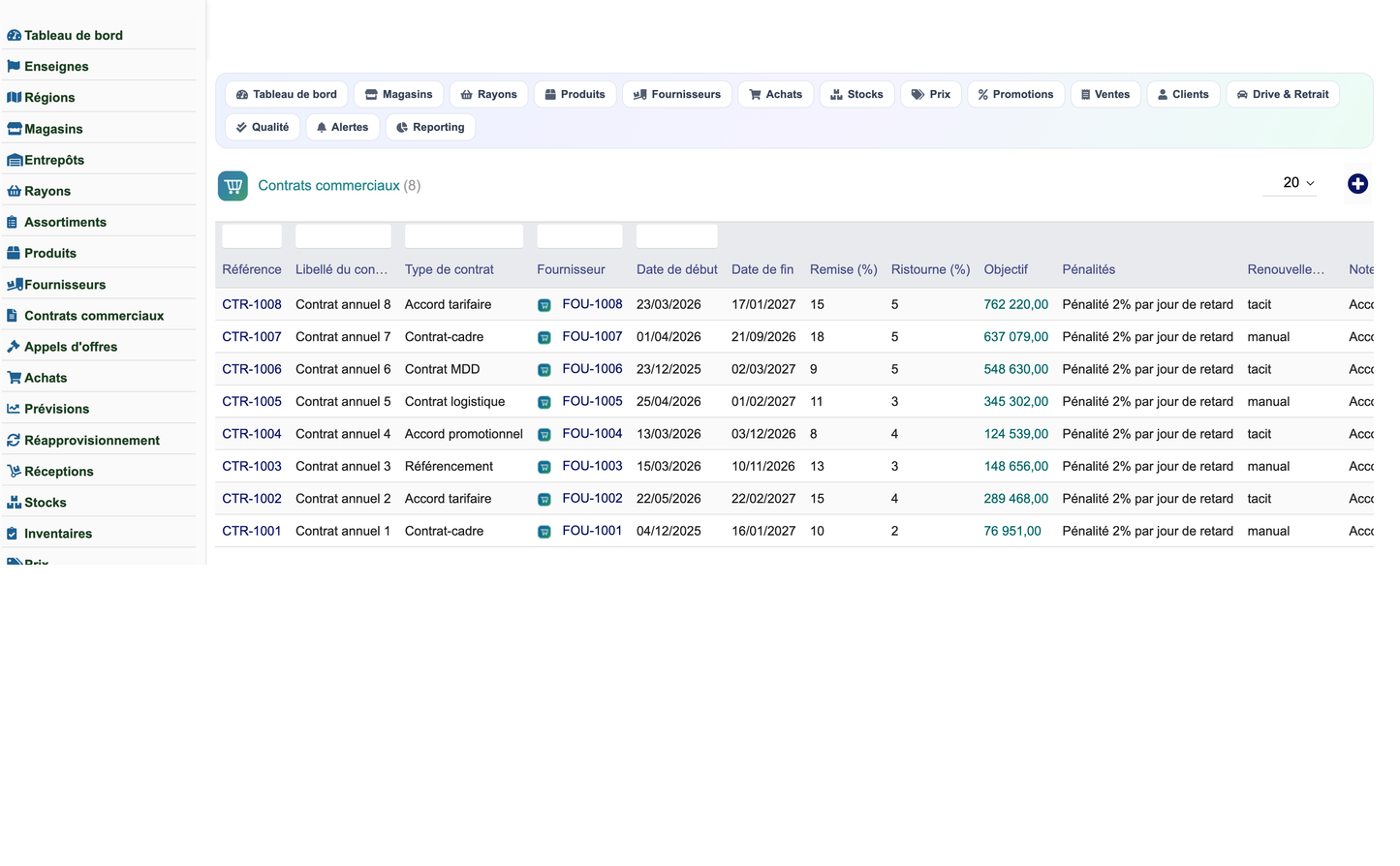Sort by Remise (%) column header
1400x866 pixels.
coord(844,269)
